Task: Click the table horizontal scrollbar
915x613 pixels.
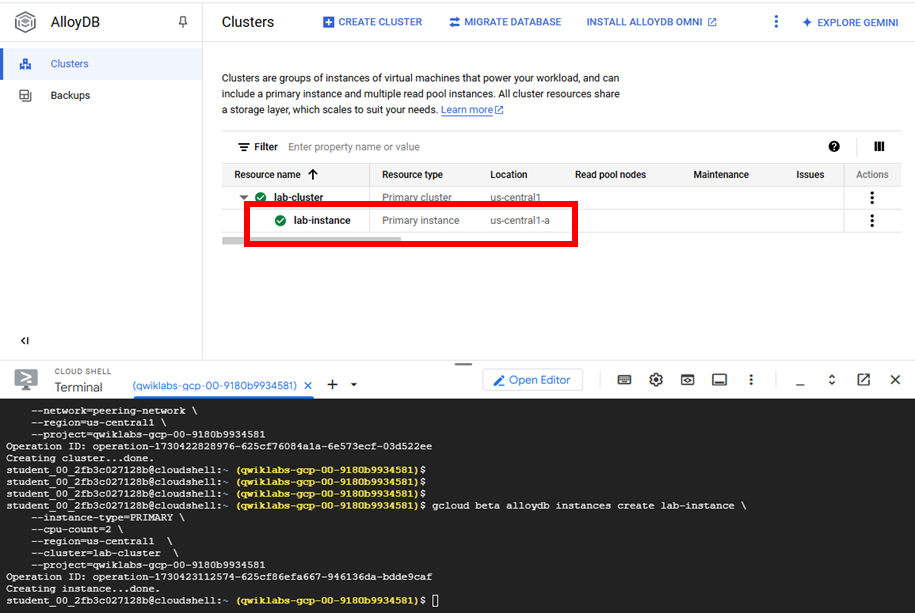Action: pyautogui.click(x=311, y=239)
